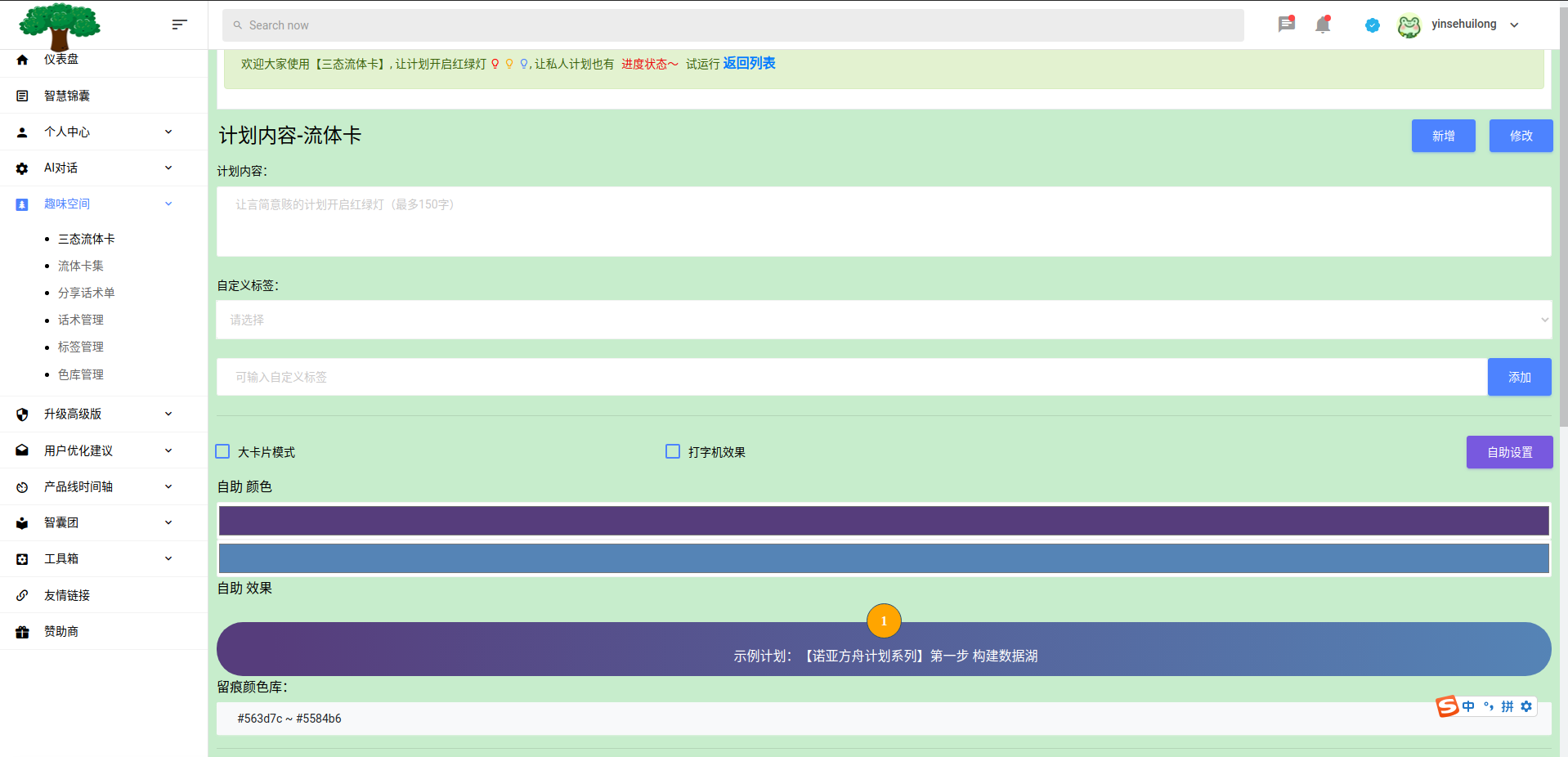Image resolution: width=1568 pixels, height=757 pixels.
Task: Click the 友情链接 menu label
Action: pos(67,595)
